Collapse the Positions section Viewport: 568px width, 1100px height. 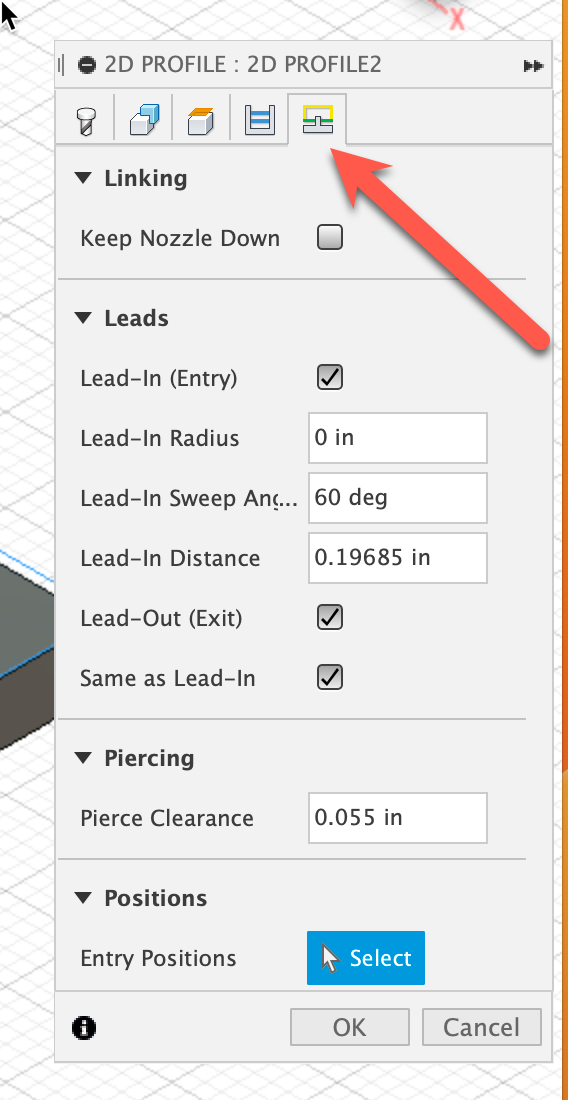[x=83, y=898]
